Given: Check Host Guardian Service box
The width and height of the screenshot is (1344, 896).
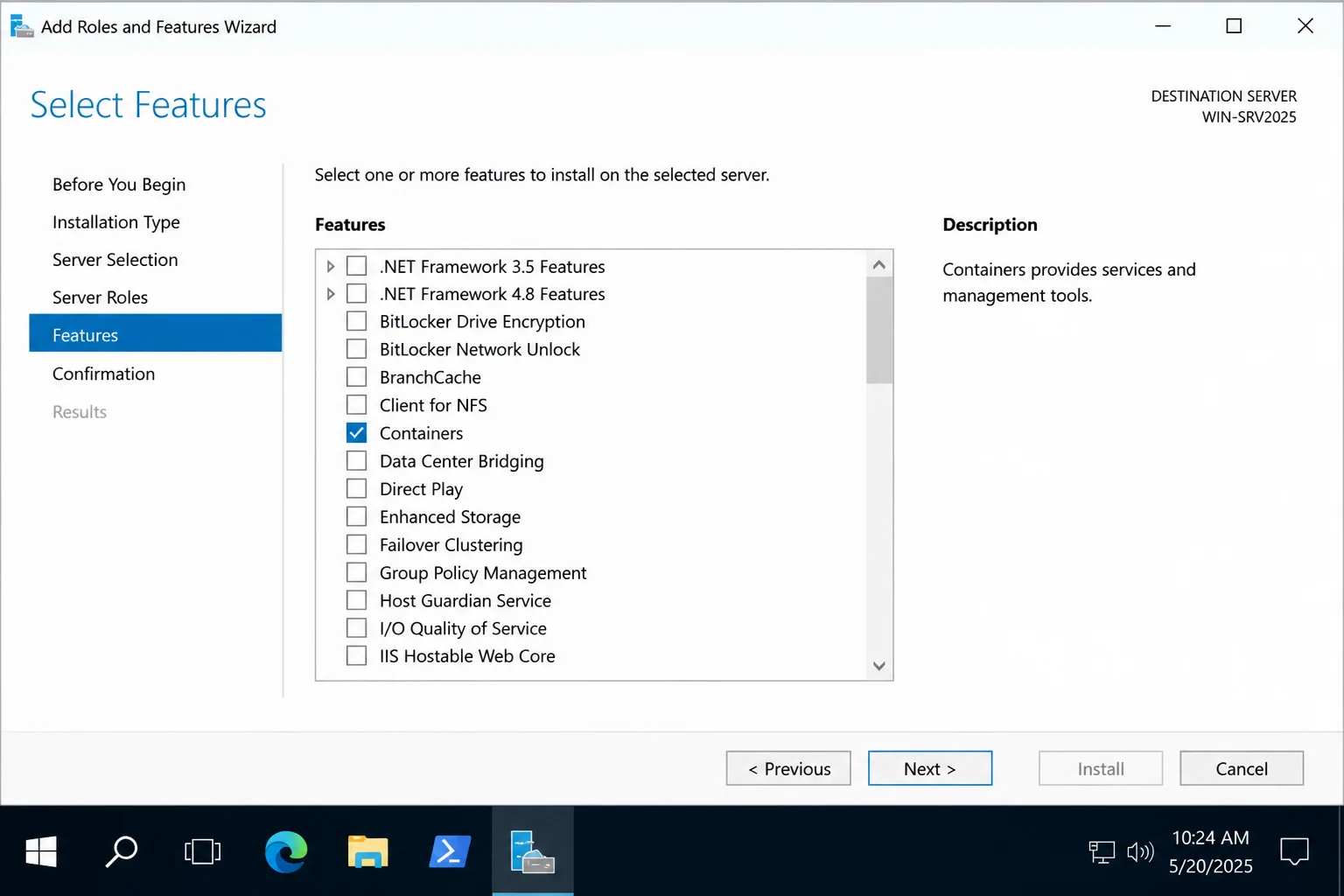Looking at the screenshot, I should (x=356, y=601).
